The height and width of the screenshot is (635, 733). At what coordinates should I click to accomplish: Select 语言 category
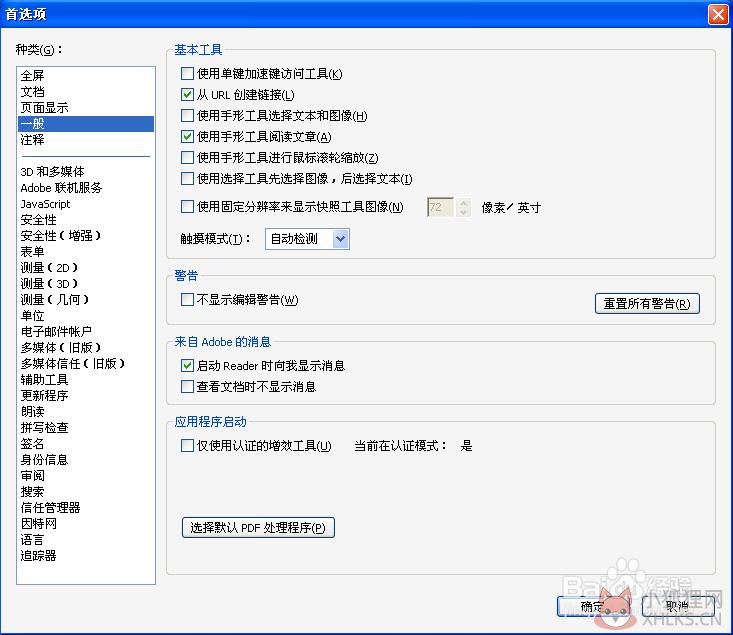pos(86,540)
